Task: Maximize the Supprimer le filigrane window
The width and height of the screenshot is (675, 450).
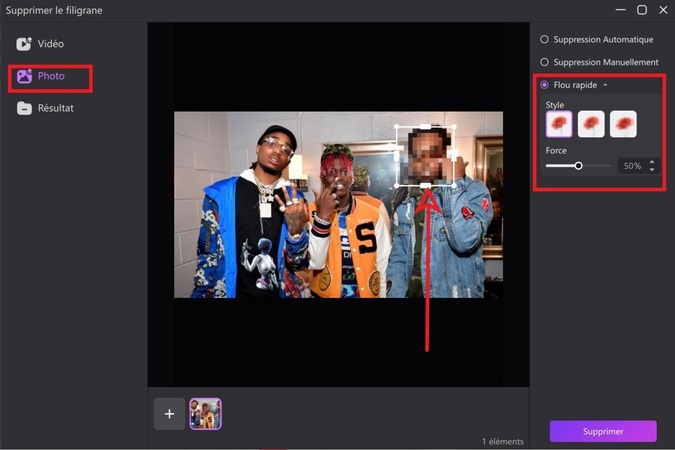Action: pos(642,10)
